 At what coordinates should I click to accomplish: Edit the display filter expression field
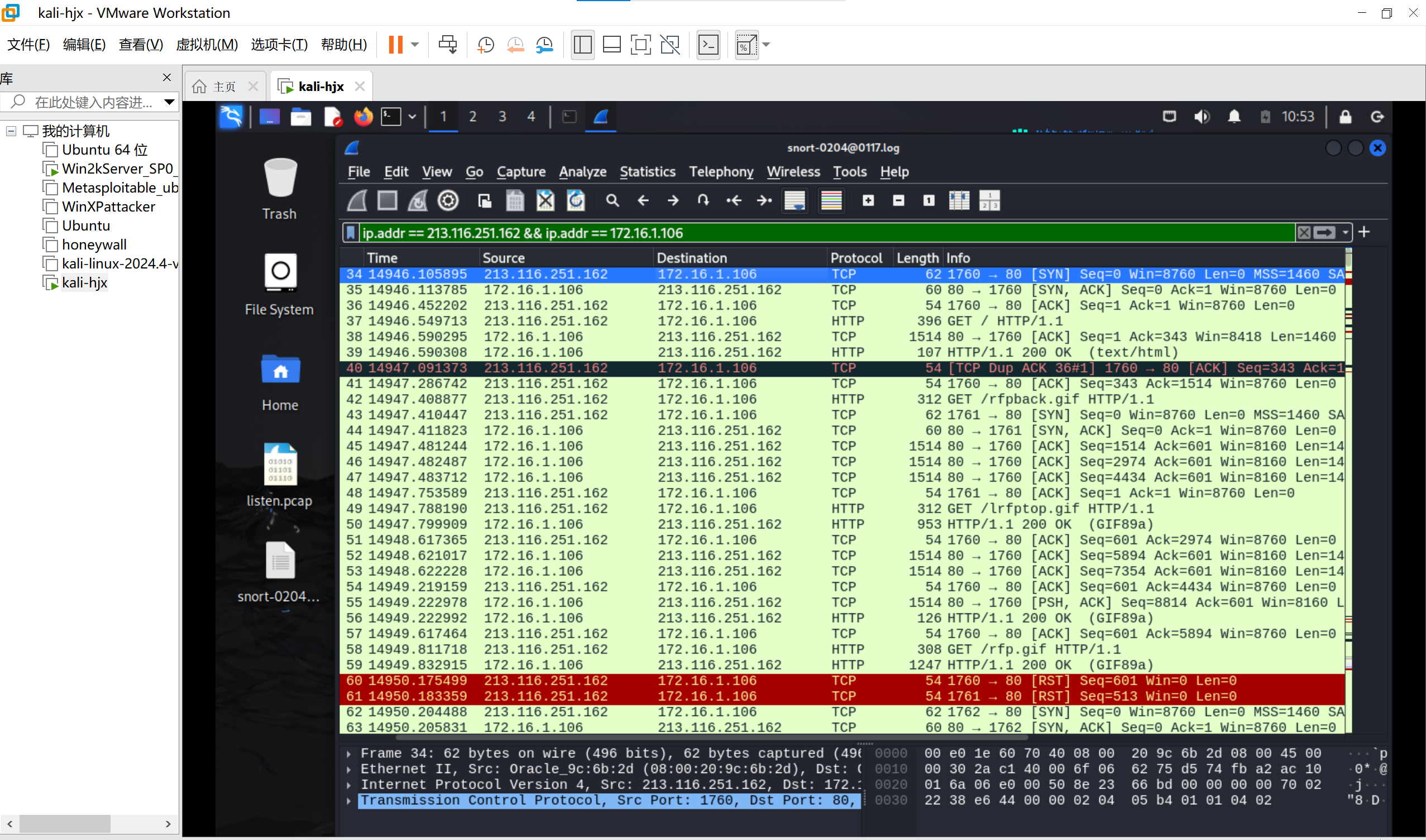(826, 233)
